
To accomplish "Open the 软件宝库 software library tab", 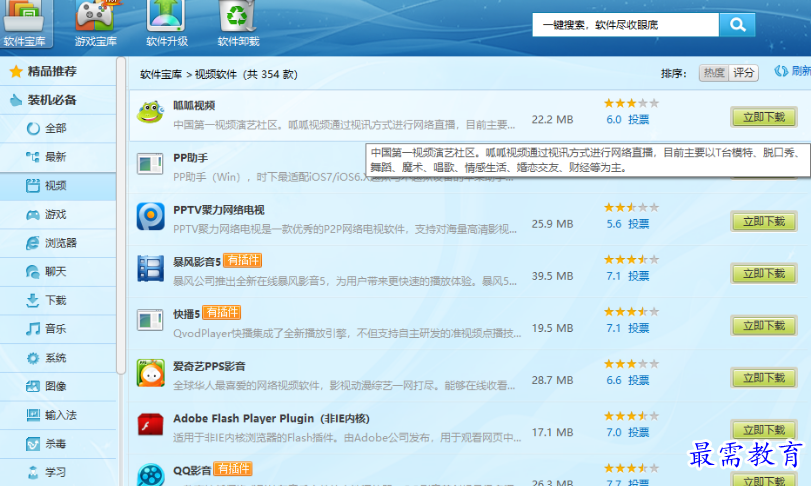I will pyautogui.click(x=25, y=24).
